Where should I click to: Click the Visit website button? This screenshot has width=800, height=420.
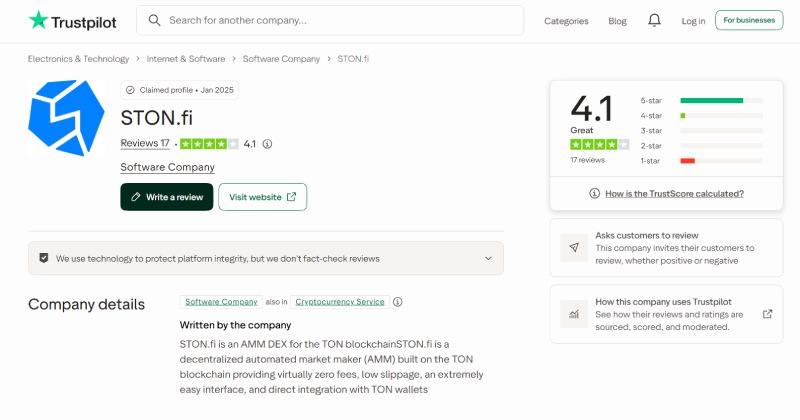[x=263, y=197]
